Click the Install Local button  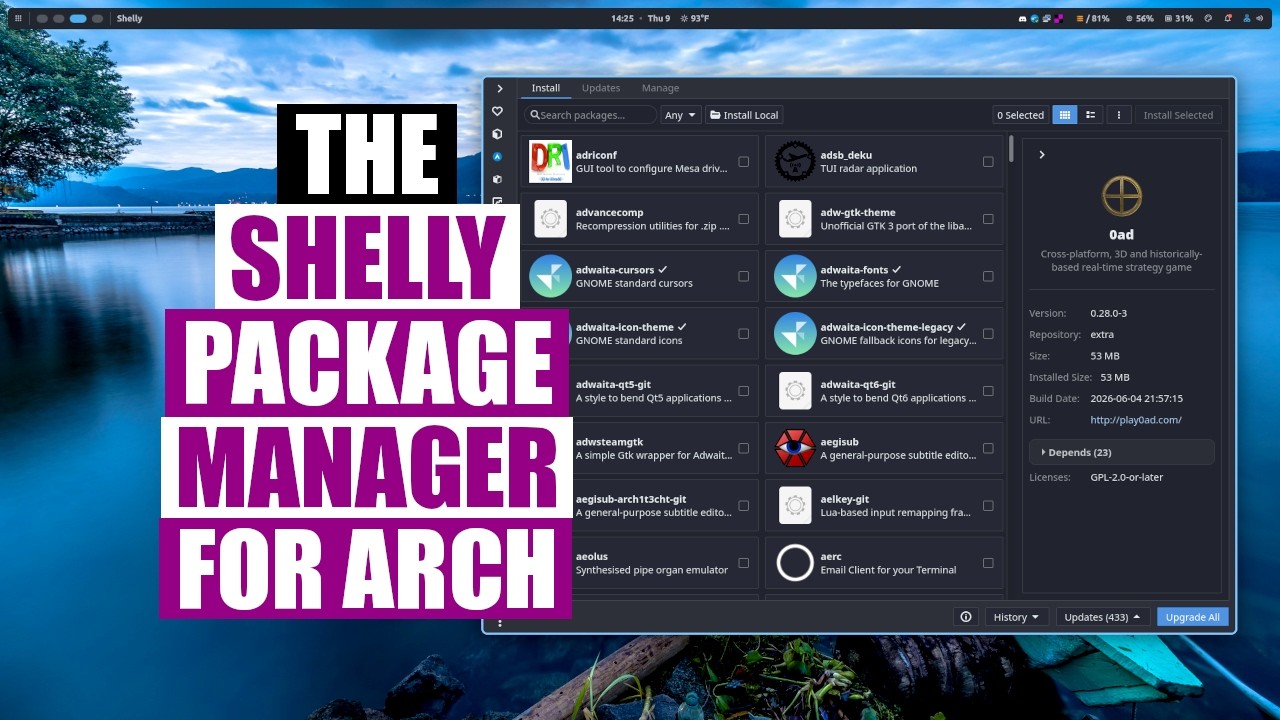744,115
